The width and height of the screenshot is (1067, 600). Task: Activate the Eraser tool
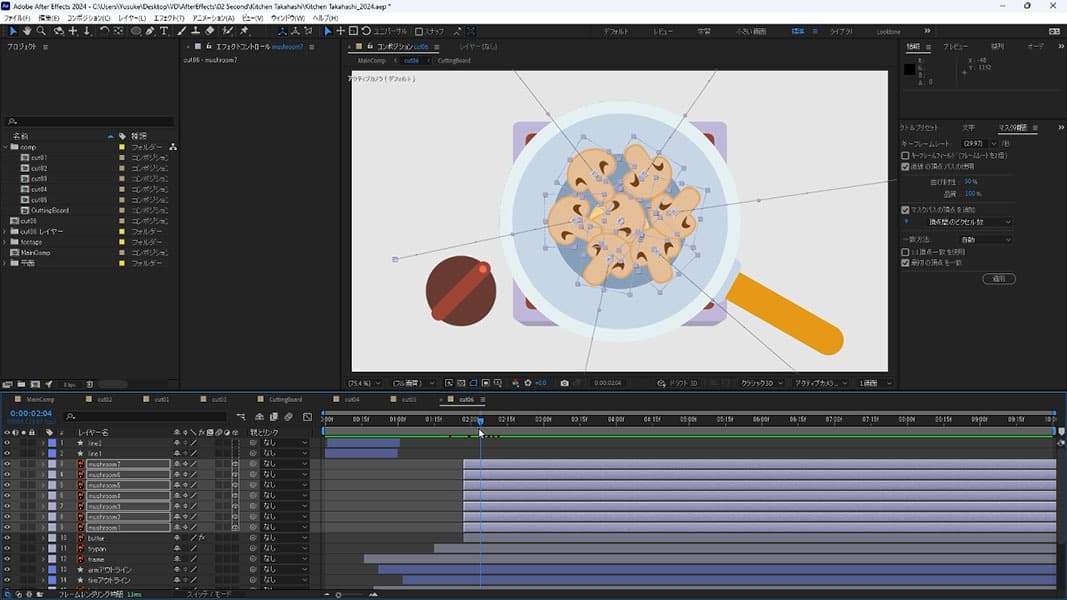209,31
